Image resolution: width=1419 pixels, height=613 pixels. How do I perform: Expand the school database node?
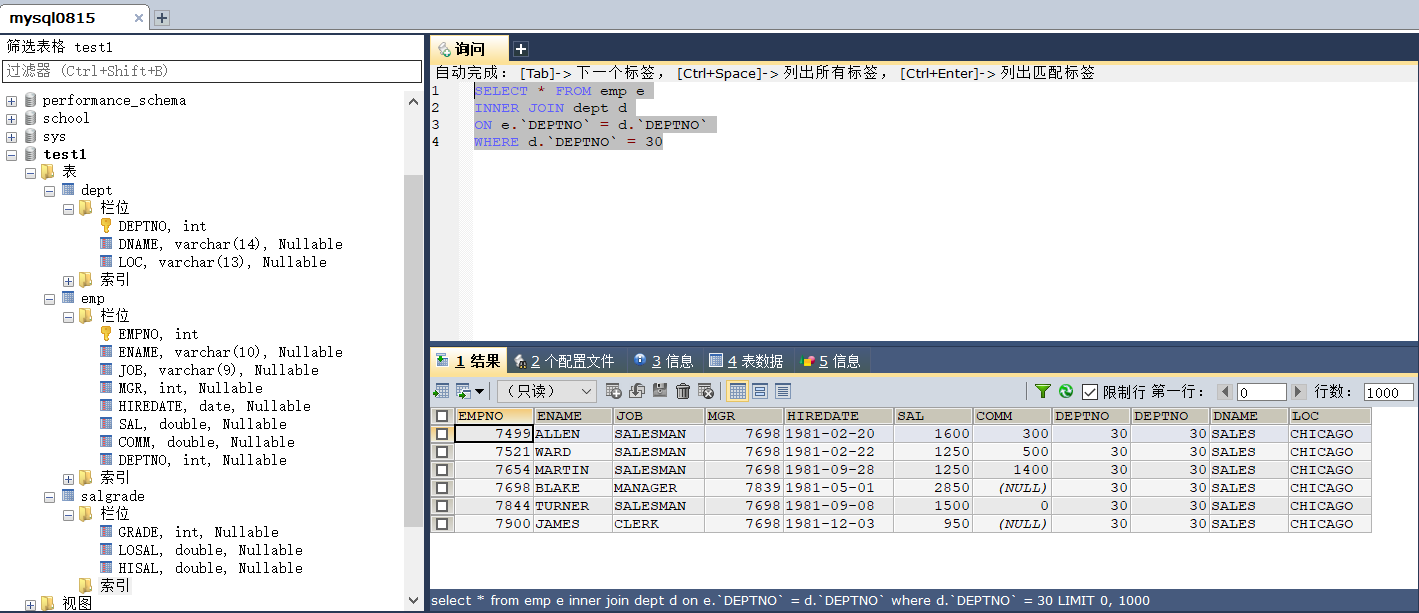(12, 119)
